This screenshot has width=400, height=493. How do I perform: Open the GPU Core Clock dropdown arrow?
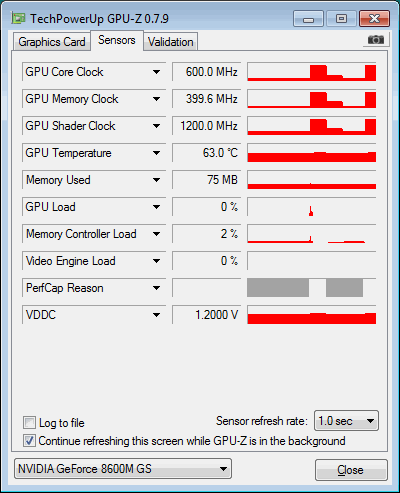click(156, 72)
